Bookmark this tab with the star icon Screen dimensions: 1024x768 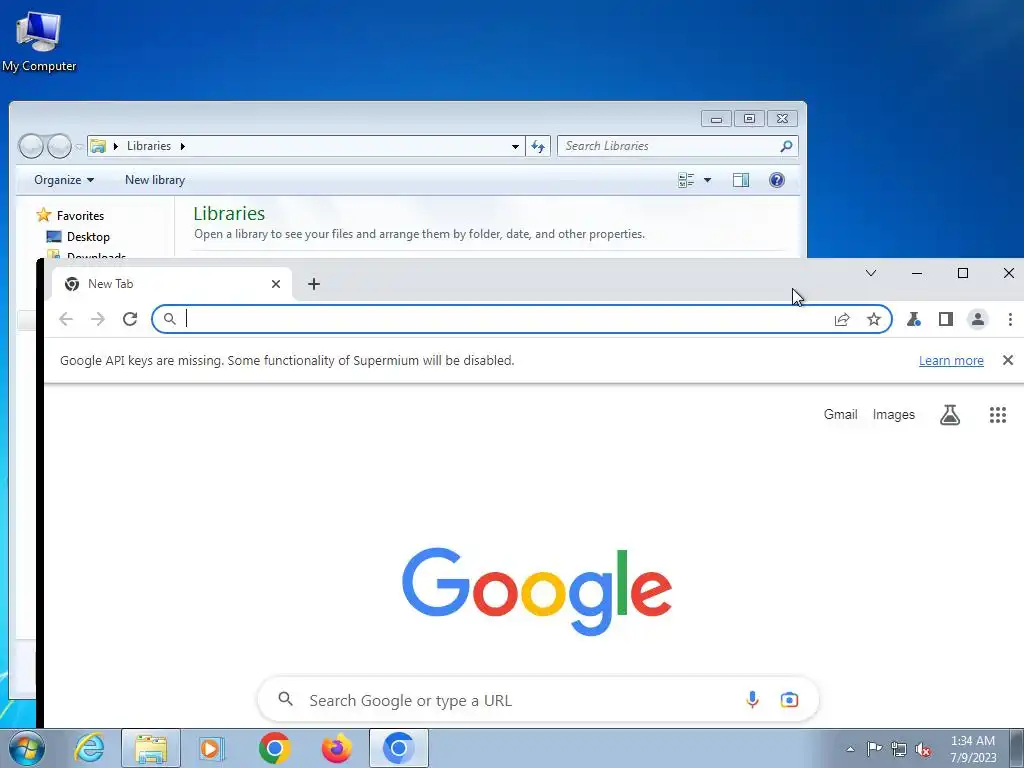tap(874, 319)
